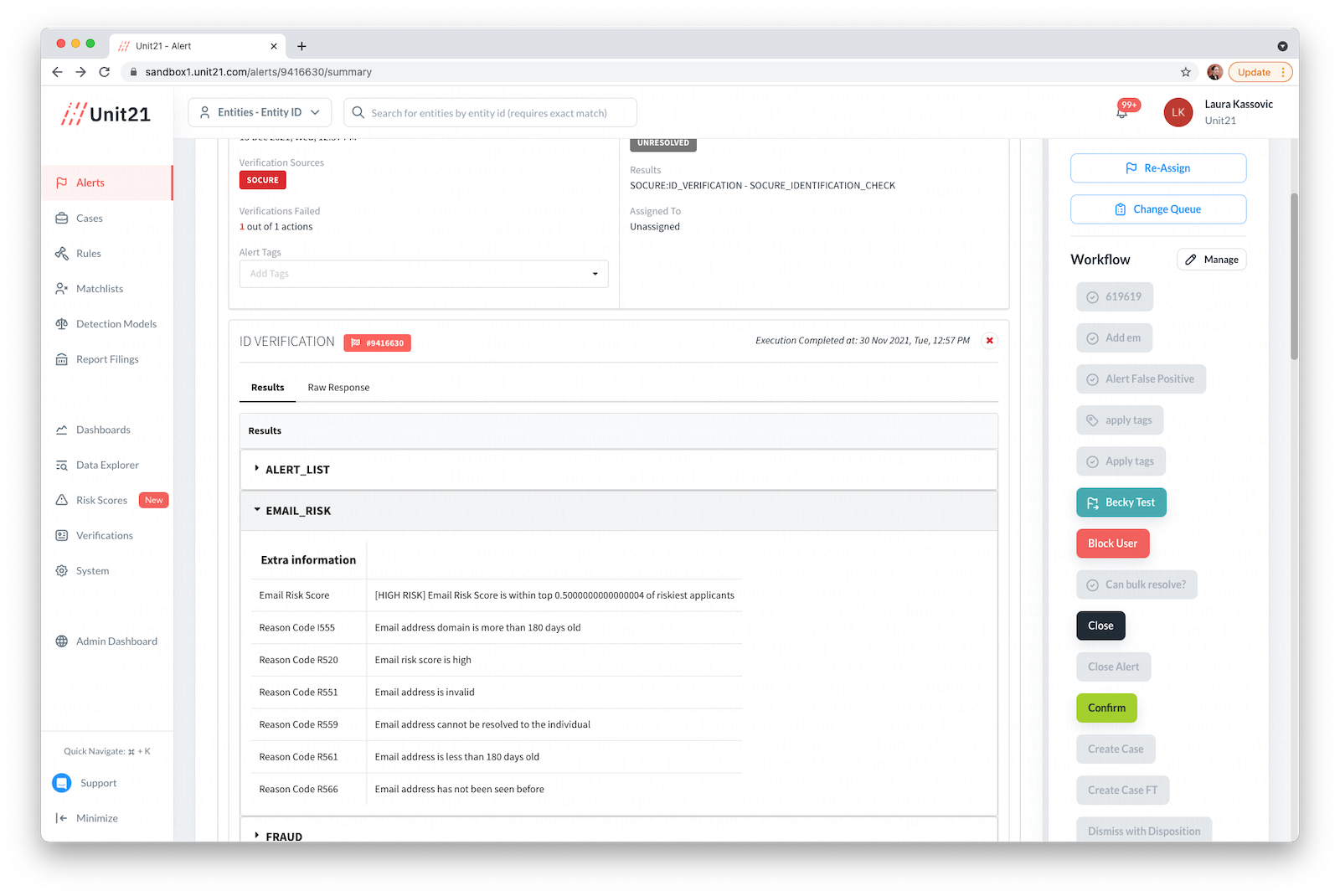Switch to Raw Response tab
Viewport: 1340px width, 896px height.
tap(338, 388)
